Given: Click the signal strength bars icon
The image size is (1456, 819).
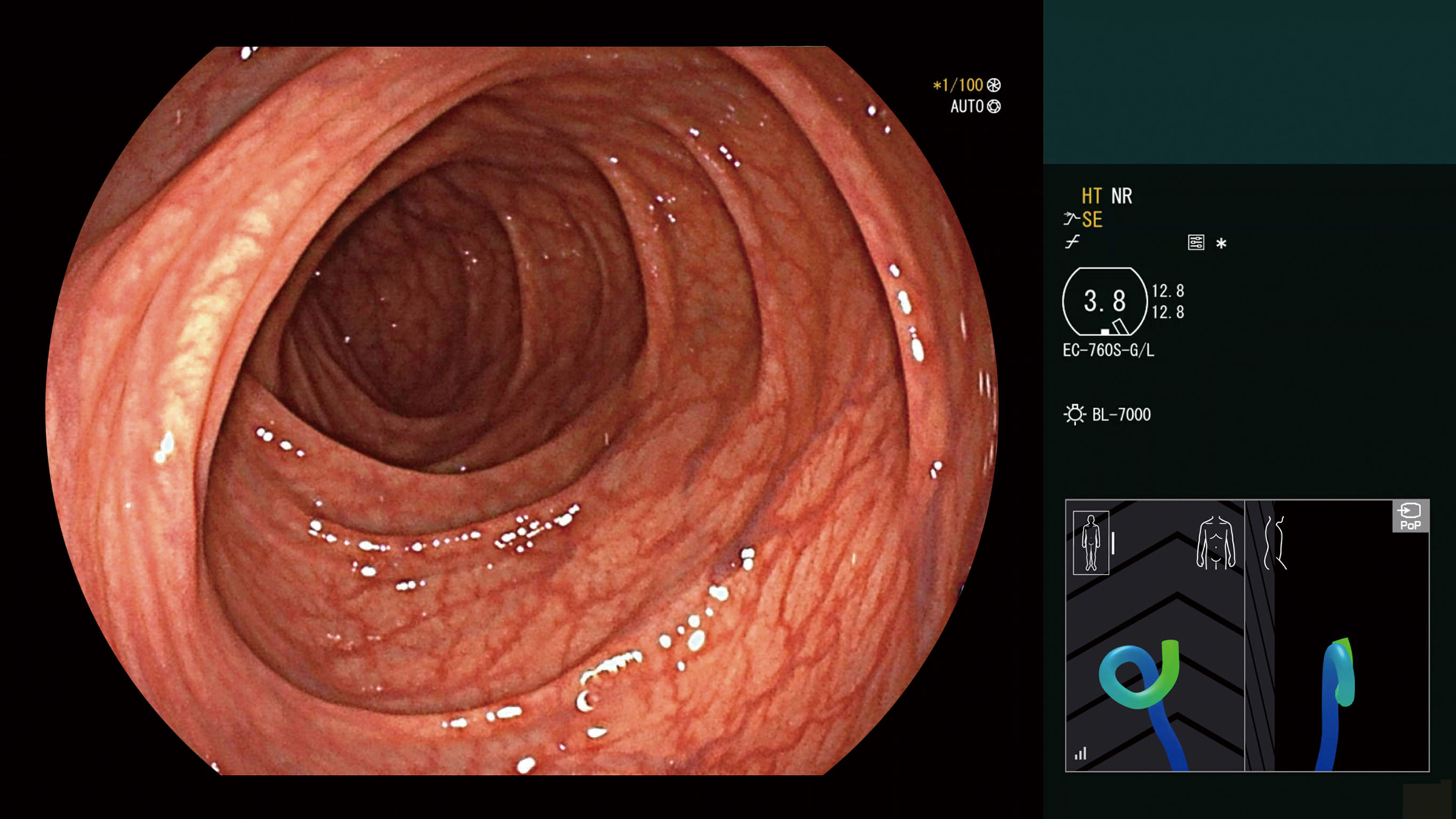Looking at the screenshot, I should point(1080,753).
